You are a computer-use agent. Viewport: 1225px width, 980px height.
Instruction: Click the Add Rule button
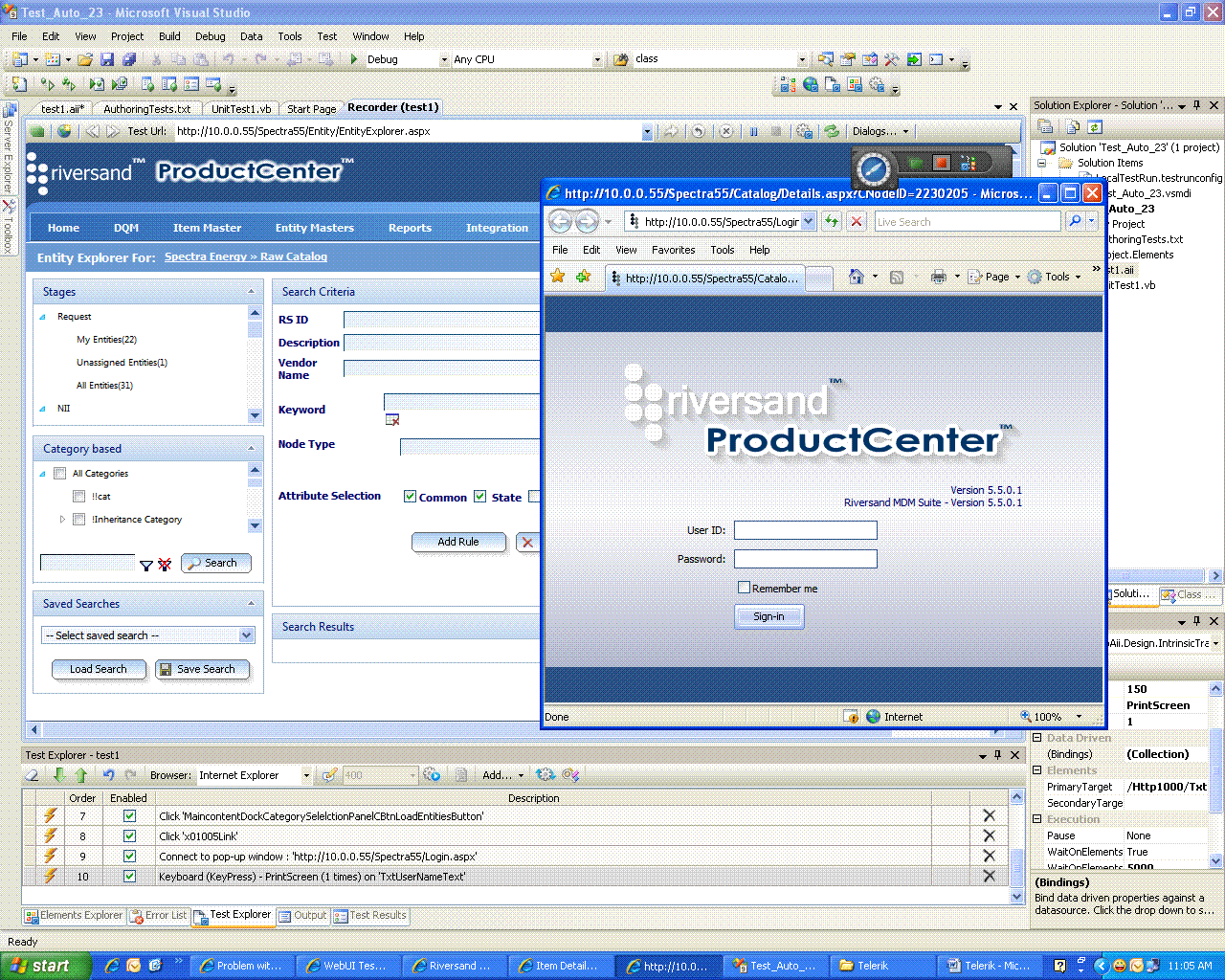click(x=458, y=542)
